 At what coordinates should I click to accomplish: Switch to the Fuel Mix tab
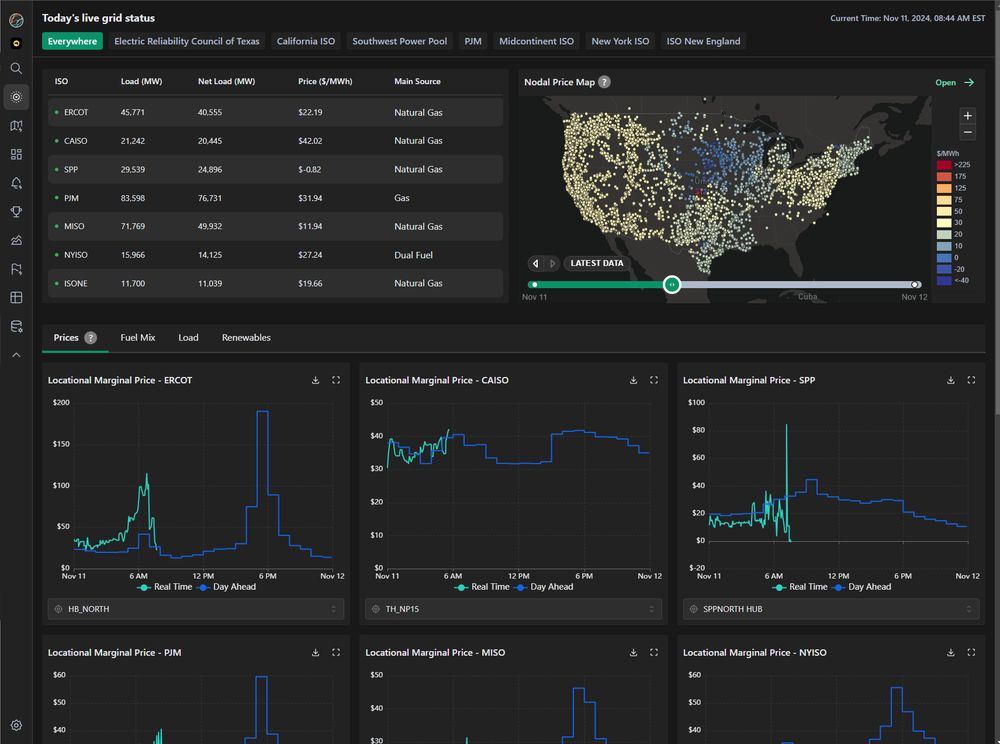pos(138,337)
